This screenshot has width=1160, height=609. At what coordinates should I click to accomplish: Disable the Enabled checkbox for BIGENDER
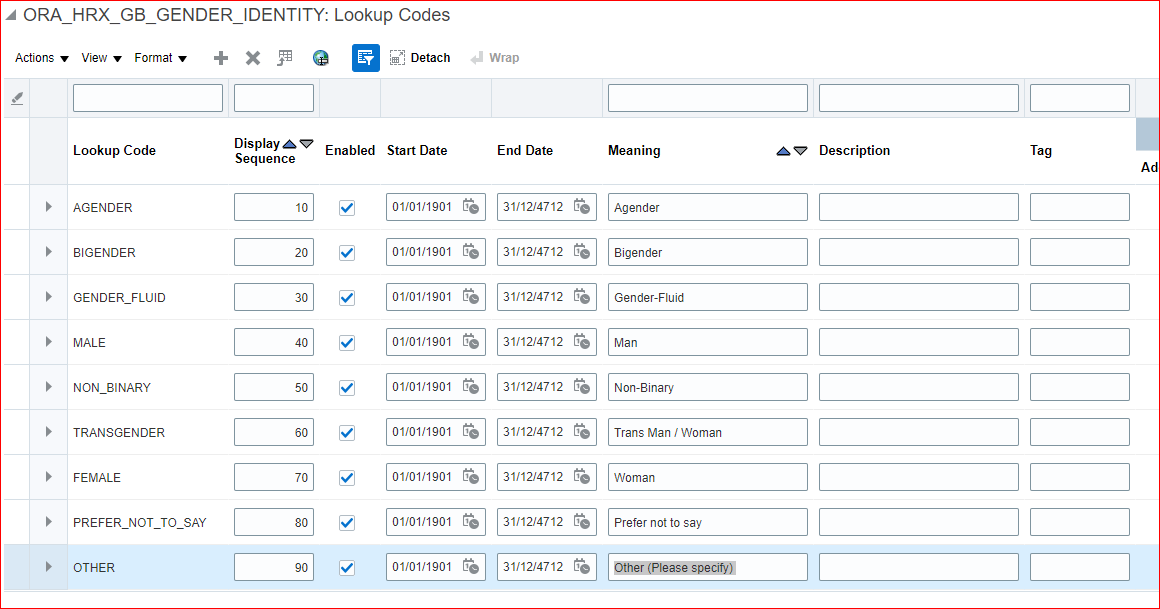(x=346, y=252)
